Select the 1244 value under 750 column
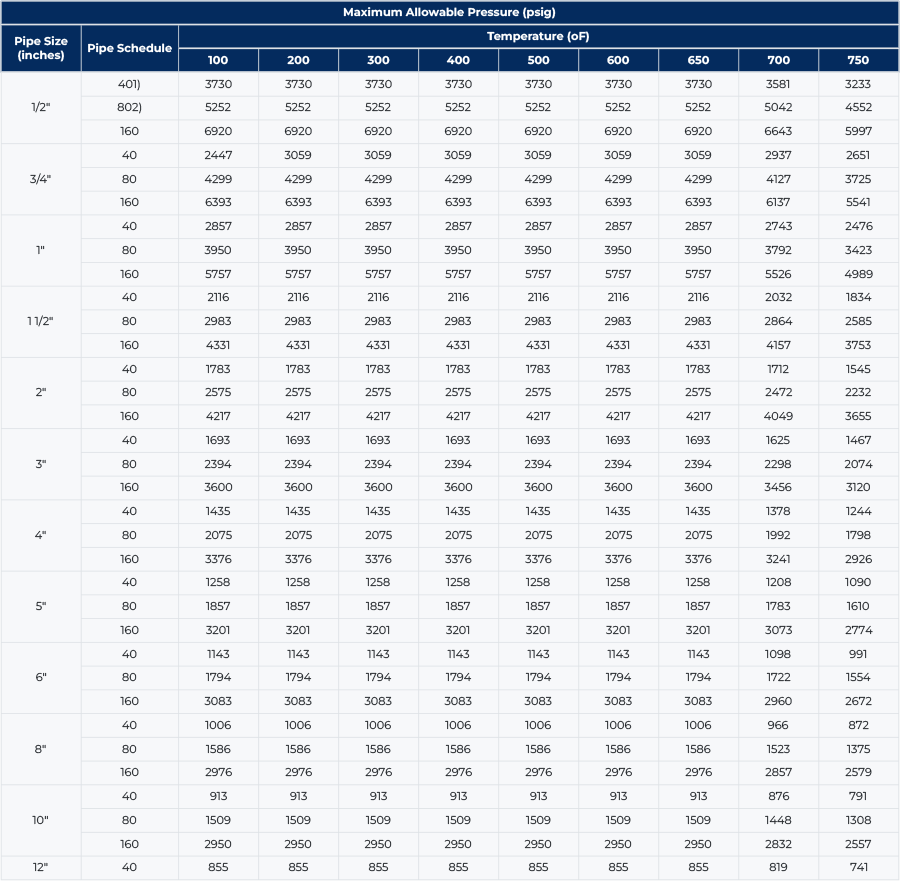900x881 pixels. (858, 511)
